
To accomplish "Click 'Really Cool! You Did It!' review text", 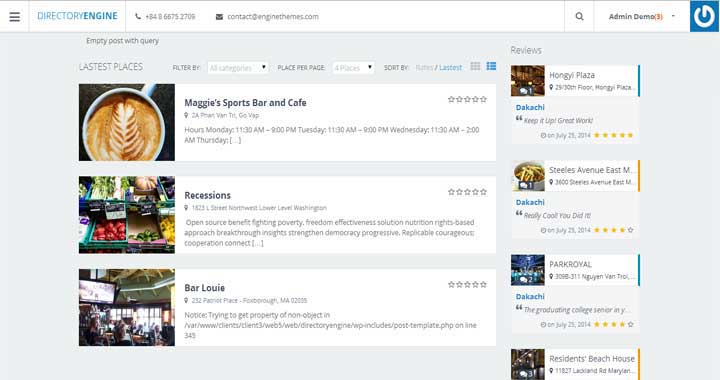I will click(x=557, y=216).
